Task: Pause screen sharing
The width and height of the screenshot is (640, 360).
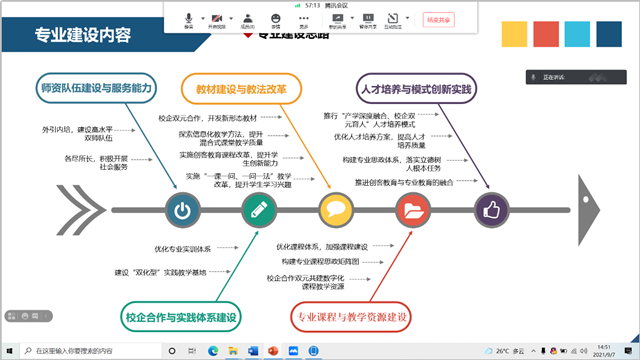Action: [368, 20]
